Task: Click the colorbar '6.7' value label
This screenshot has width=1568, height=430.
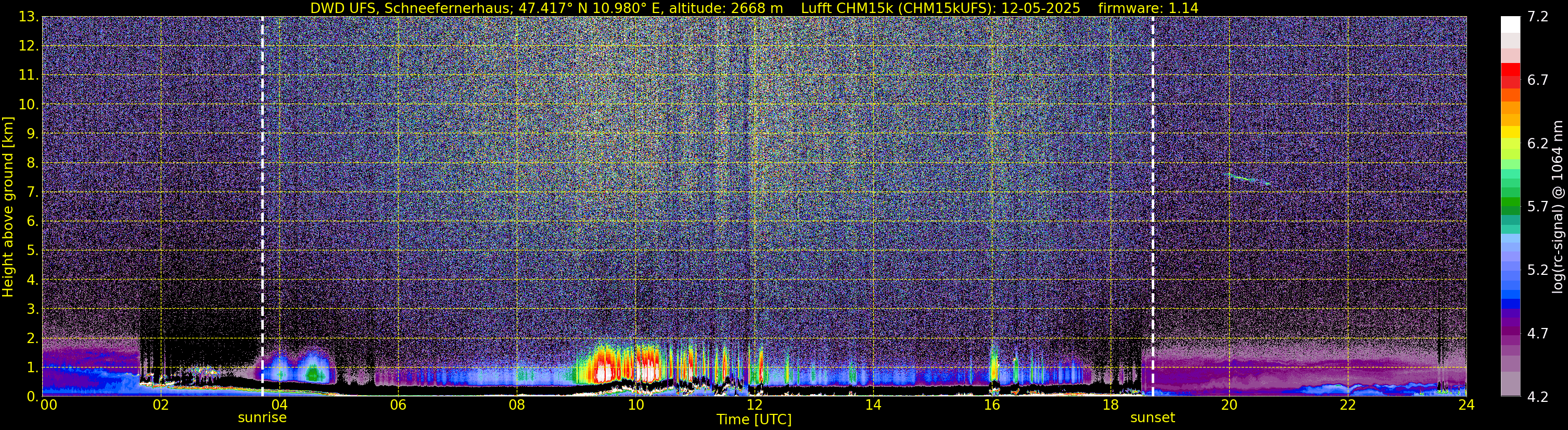Action: pos(1538,80)
